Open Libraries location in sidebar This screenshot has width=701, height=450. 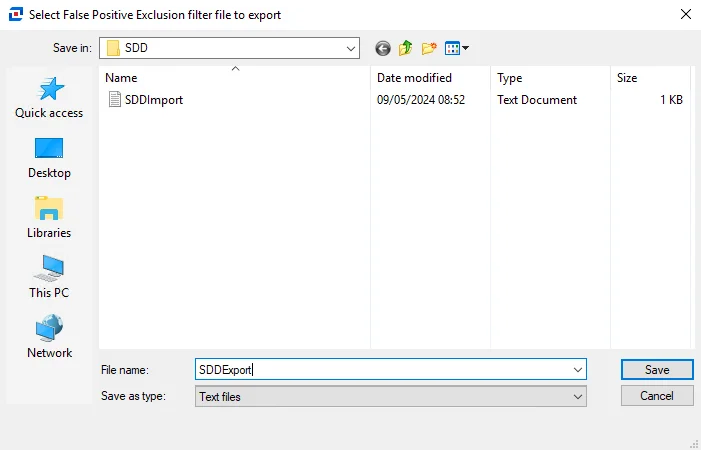pyautogui.click(x=49, y=218)
